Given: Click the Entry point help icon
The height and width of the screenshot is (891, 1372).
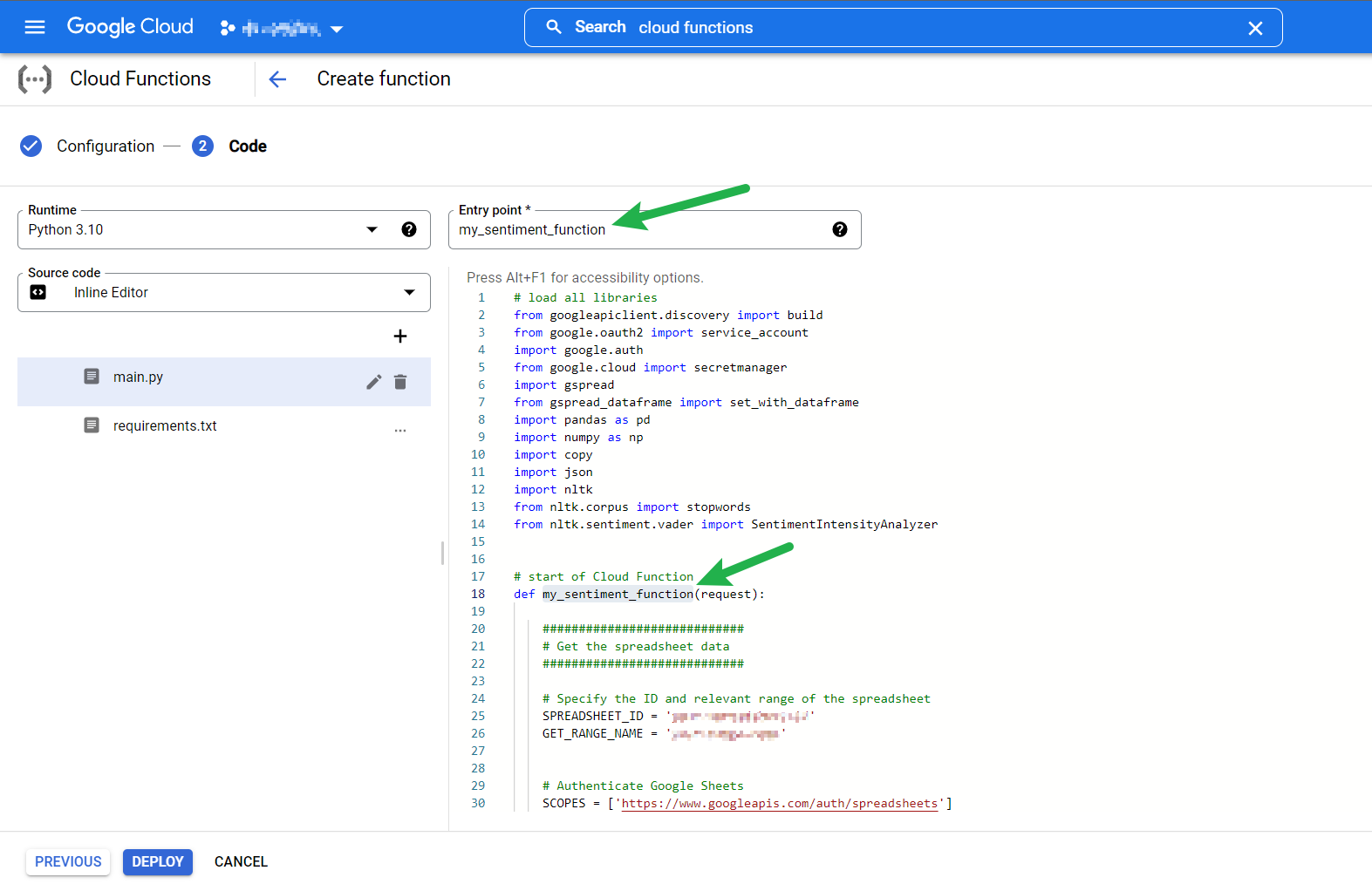Looking at the screenshot, I should click(839, 229).
